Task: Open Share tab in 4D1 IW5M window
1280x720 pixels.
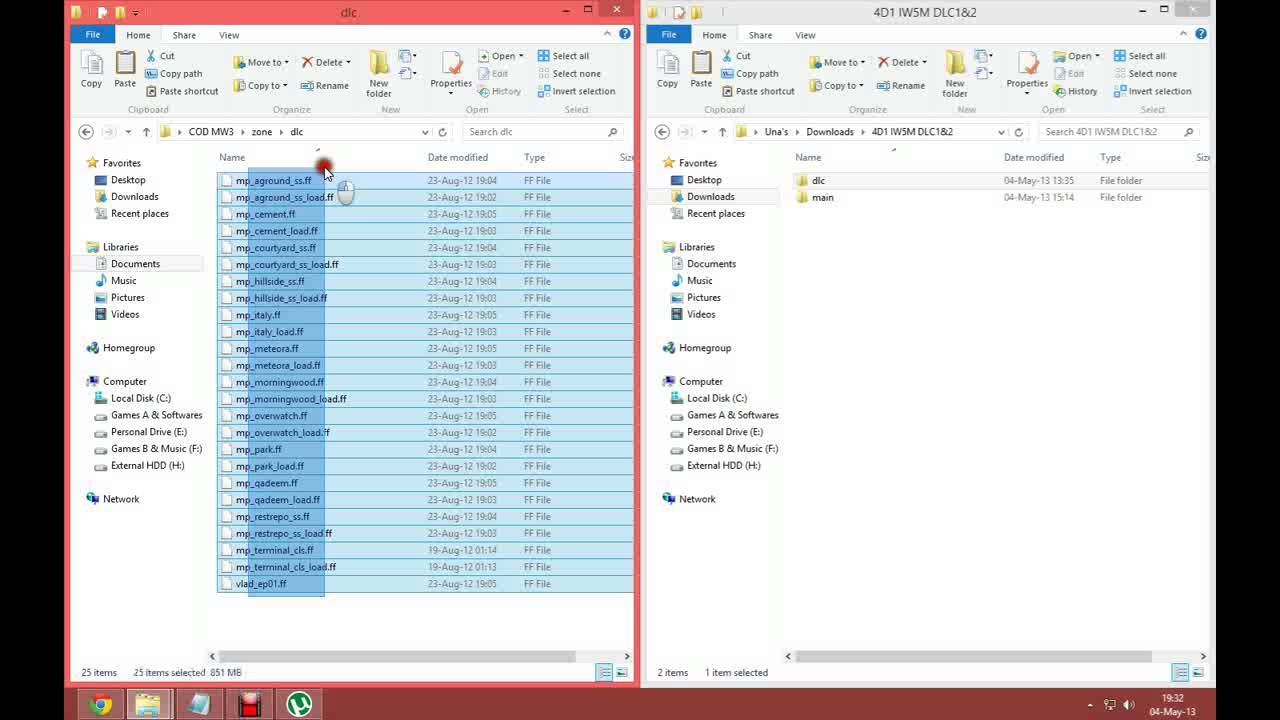Action: [760, 35]
